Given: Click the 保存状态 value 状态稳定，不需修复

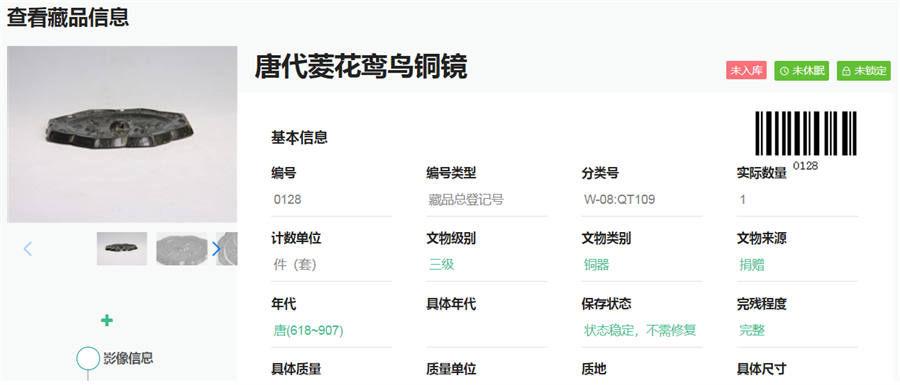Looking at the screenshot, I should [x=641, y=330].
